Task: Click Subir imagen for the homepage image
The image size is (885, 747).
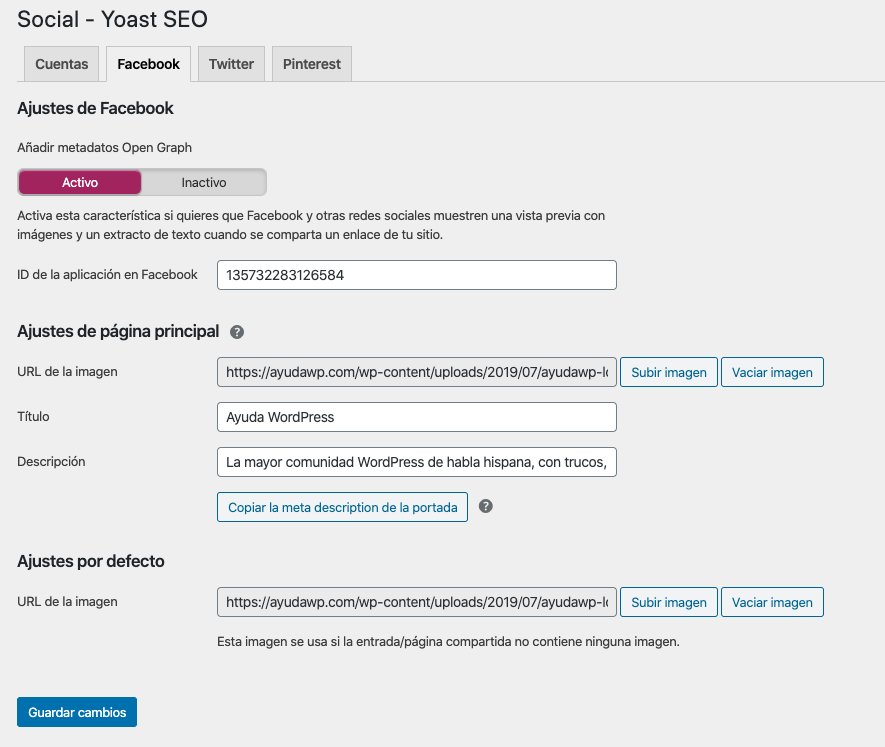Action: point(668,371)
